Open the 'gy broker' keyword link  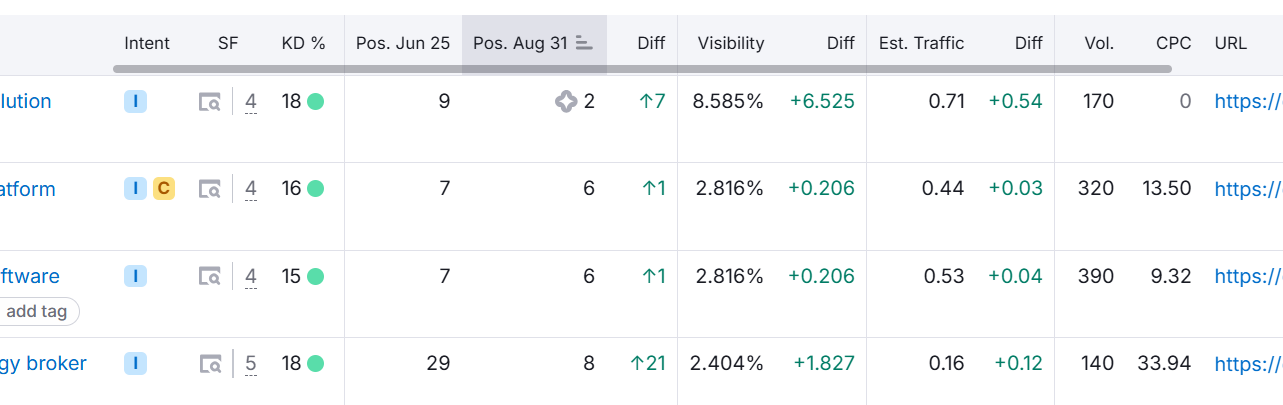point(43,364)
